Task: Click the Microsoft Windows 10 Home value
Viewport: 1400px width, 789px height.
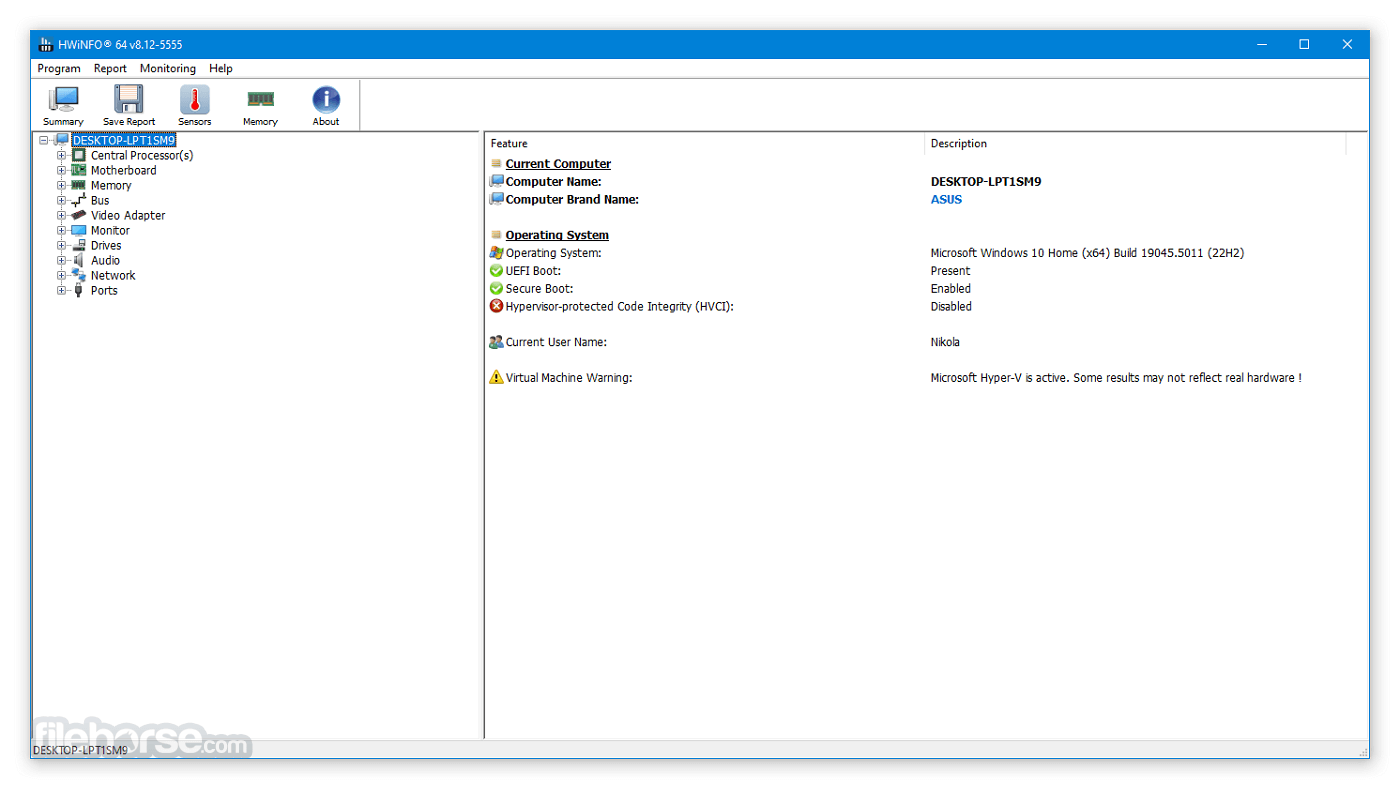Action: [x=1087, y=253]
